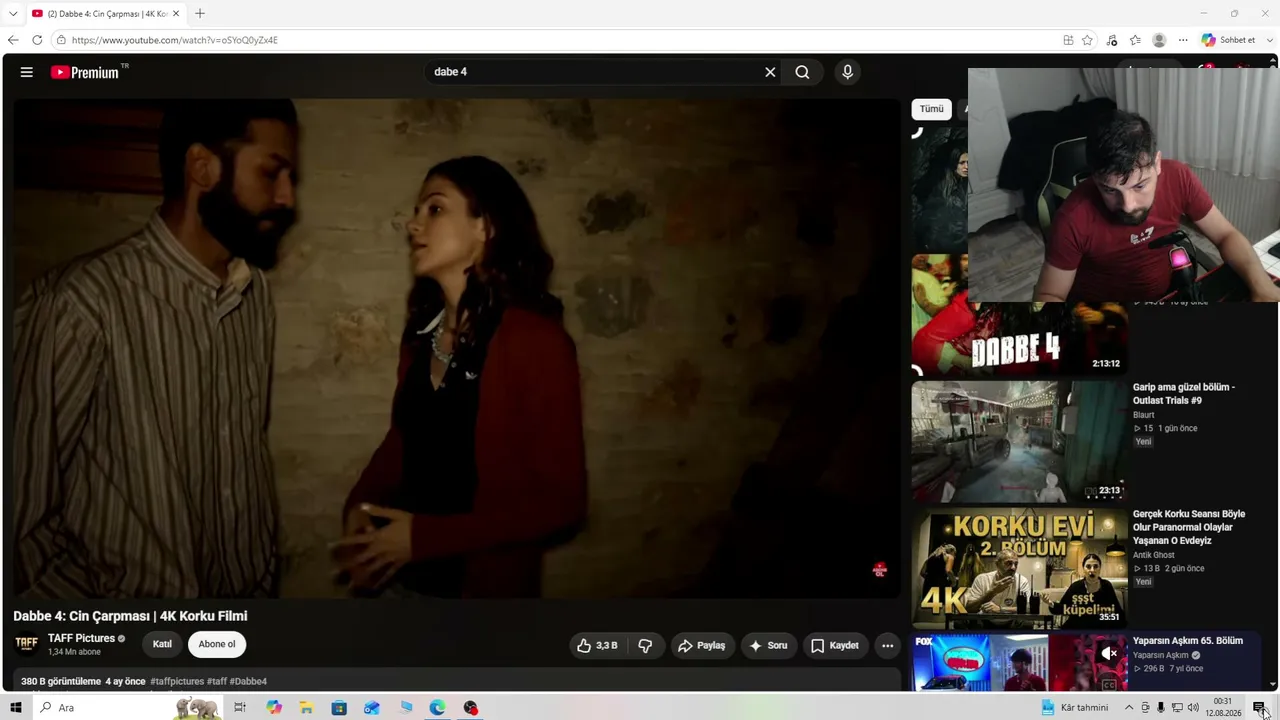Screen dimensions: 1280x720
Task: Click into the 'dabe 4' search field
Action: click(595, 72)
